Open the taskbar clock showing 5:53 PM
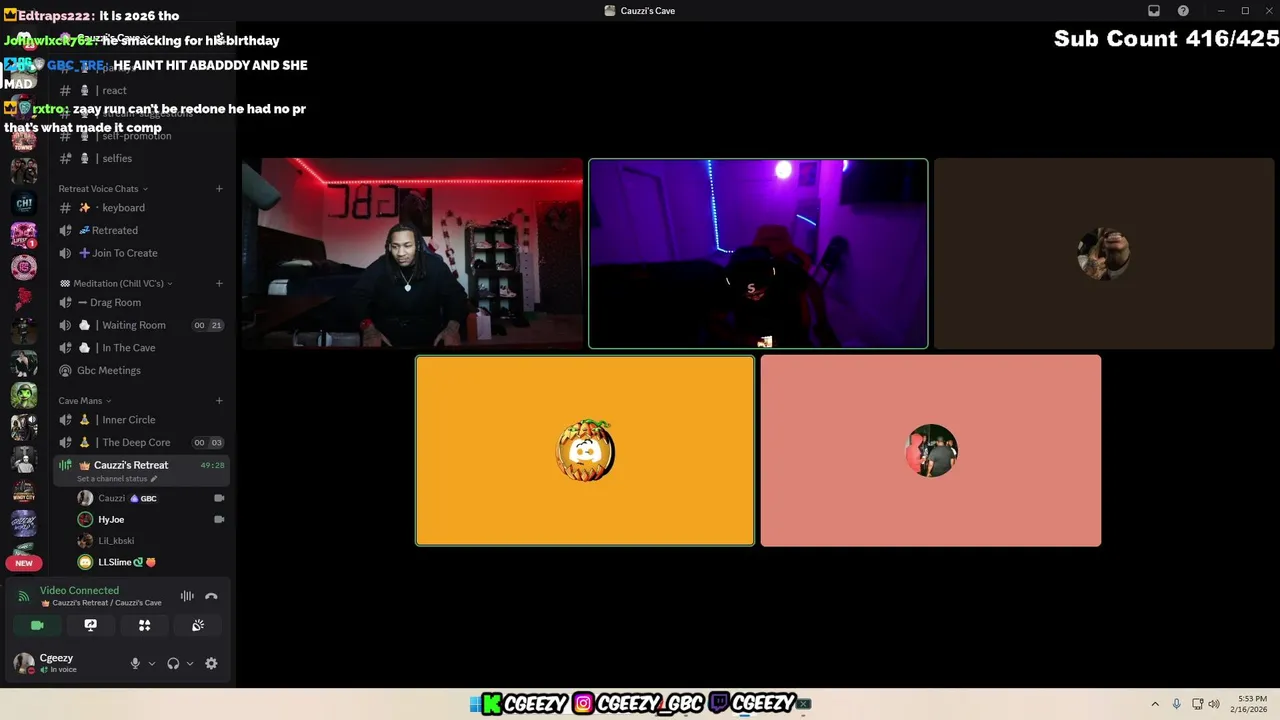1280x720 pixels. coord(1251,704)
